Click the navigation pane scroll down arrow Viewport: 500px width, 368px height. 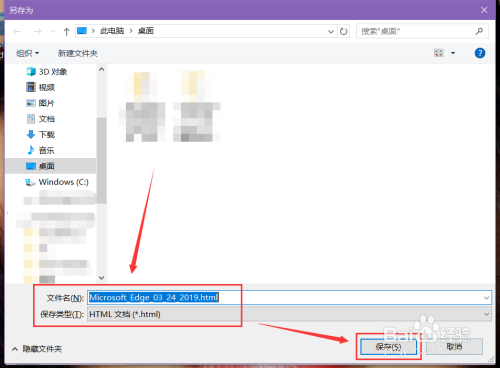[102, 277]
